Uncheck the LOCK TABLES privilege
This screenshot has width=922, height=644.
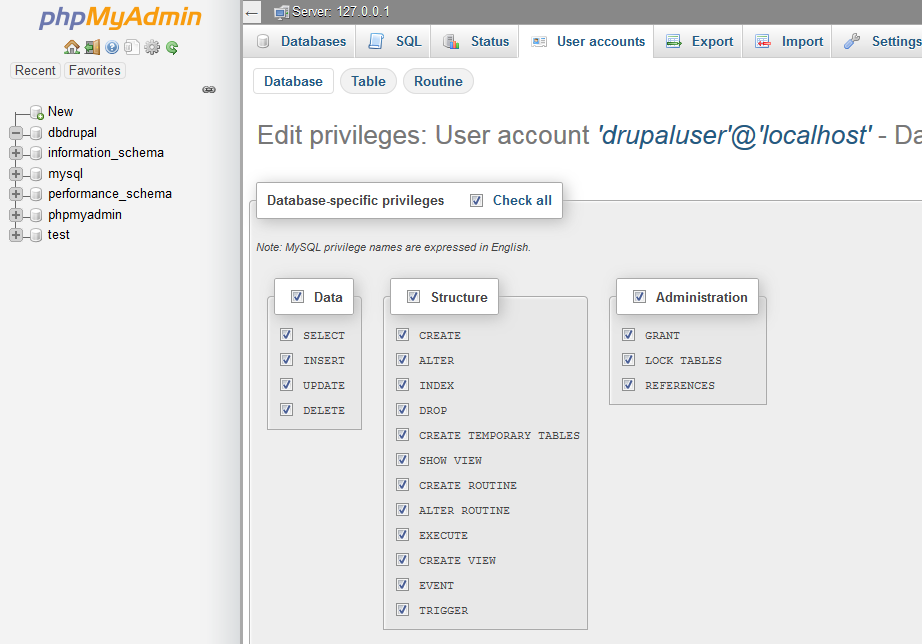[629, 359]
